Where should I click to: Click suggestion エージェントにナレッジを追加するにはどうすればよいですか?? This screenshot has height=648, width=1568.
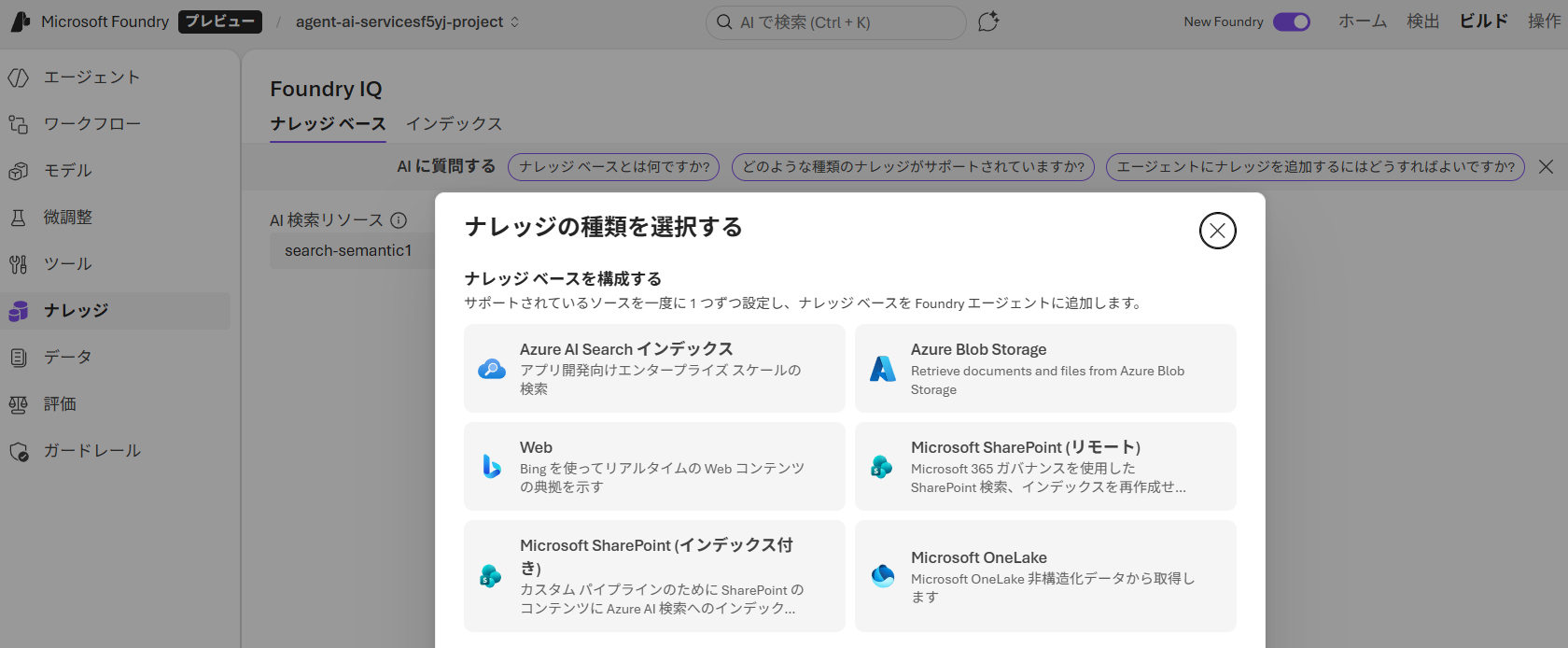click(x=1315, y=167)
